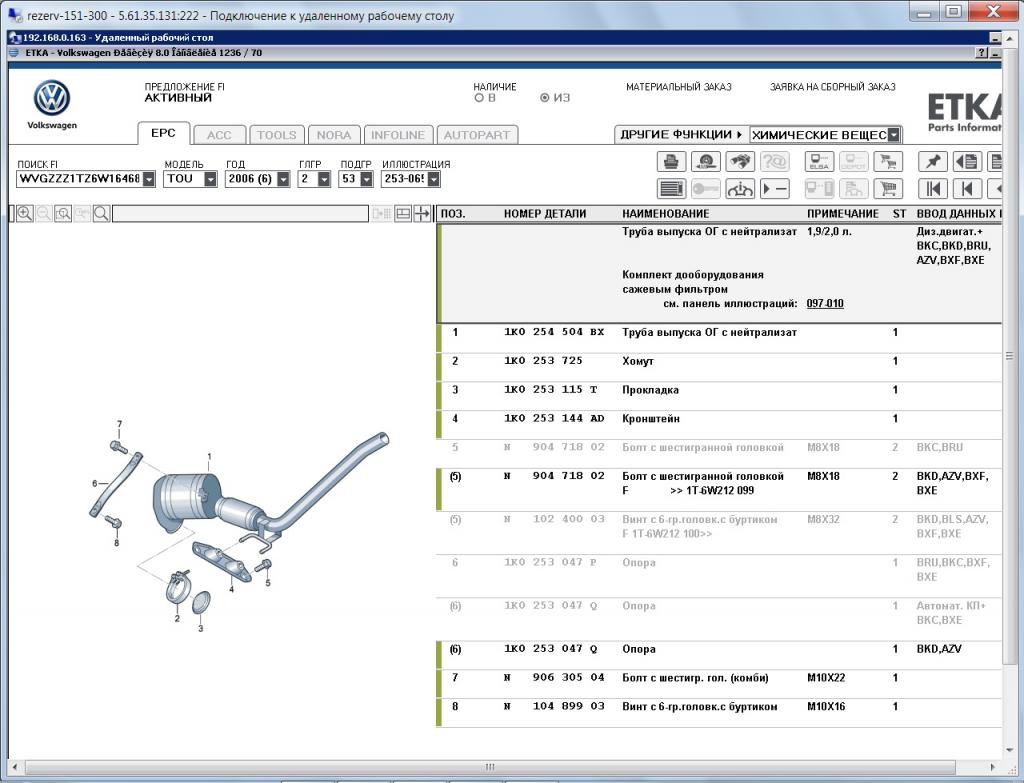
Task: Open the TOOLS tab
Action: click(x=276, y=135)
